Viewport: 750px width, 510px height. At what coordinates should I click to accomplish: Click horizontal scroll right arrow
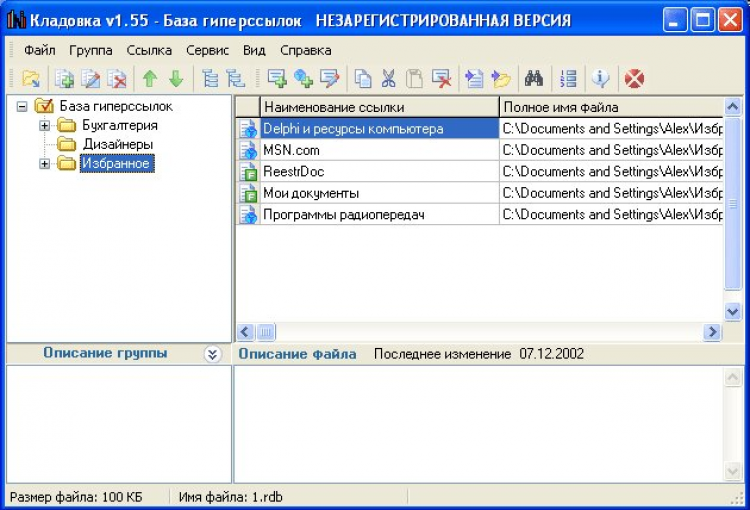[712, 332]
